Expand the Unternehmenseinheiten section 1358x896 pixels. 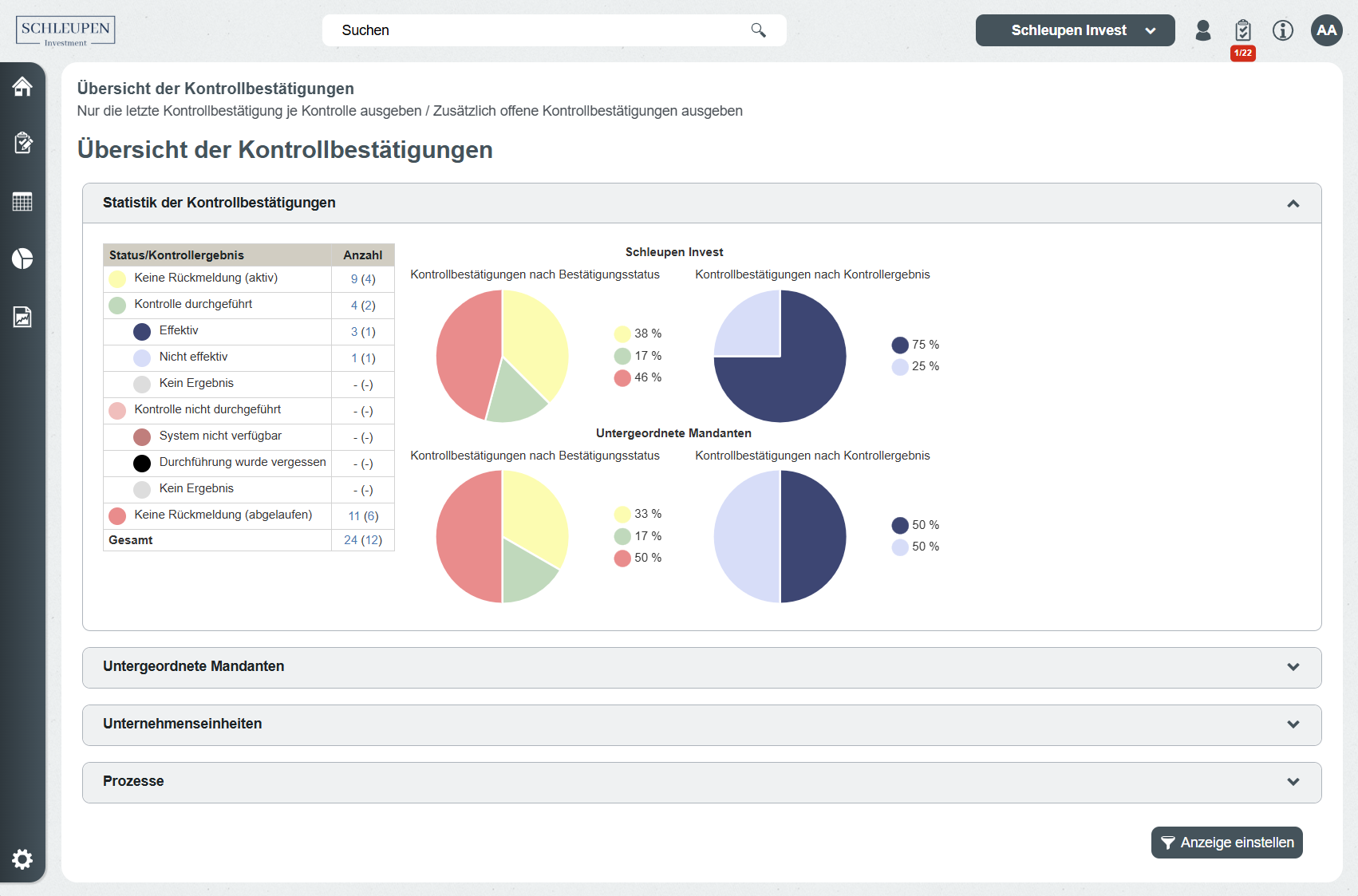[1293, 724]
